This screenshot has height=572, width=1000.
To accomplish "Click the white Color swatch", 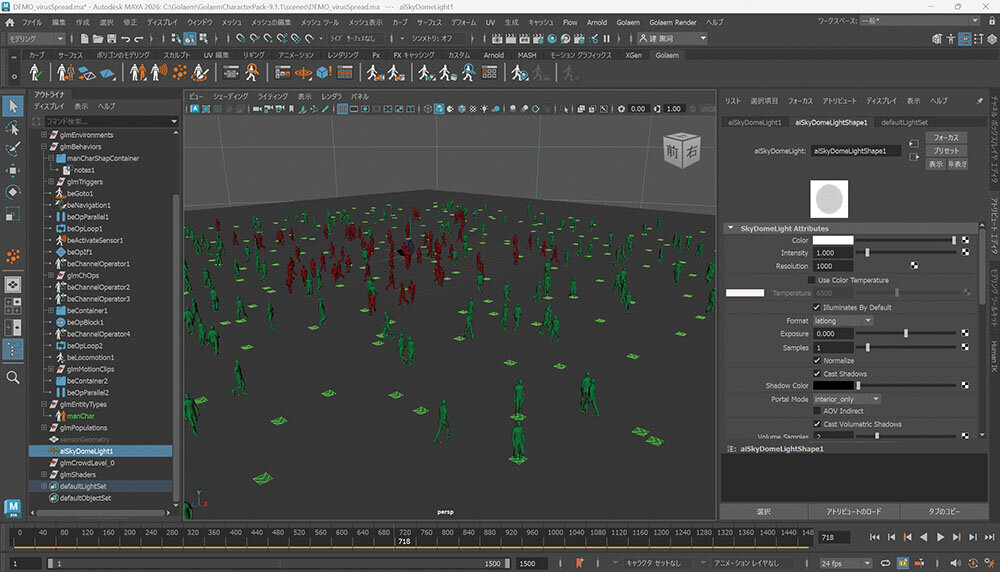I will point(832,240).
